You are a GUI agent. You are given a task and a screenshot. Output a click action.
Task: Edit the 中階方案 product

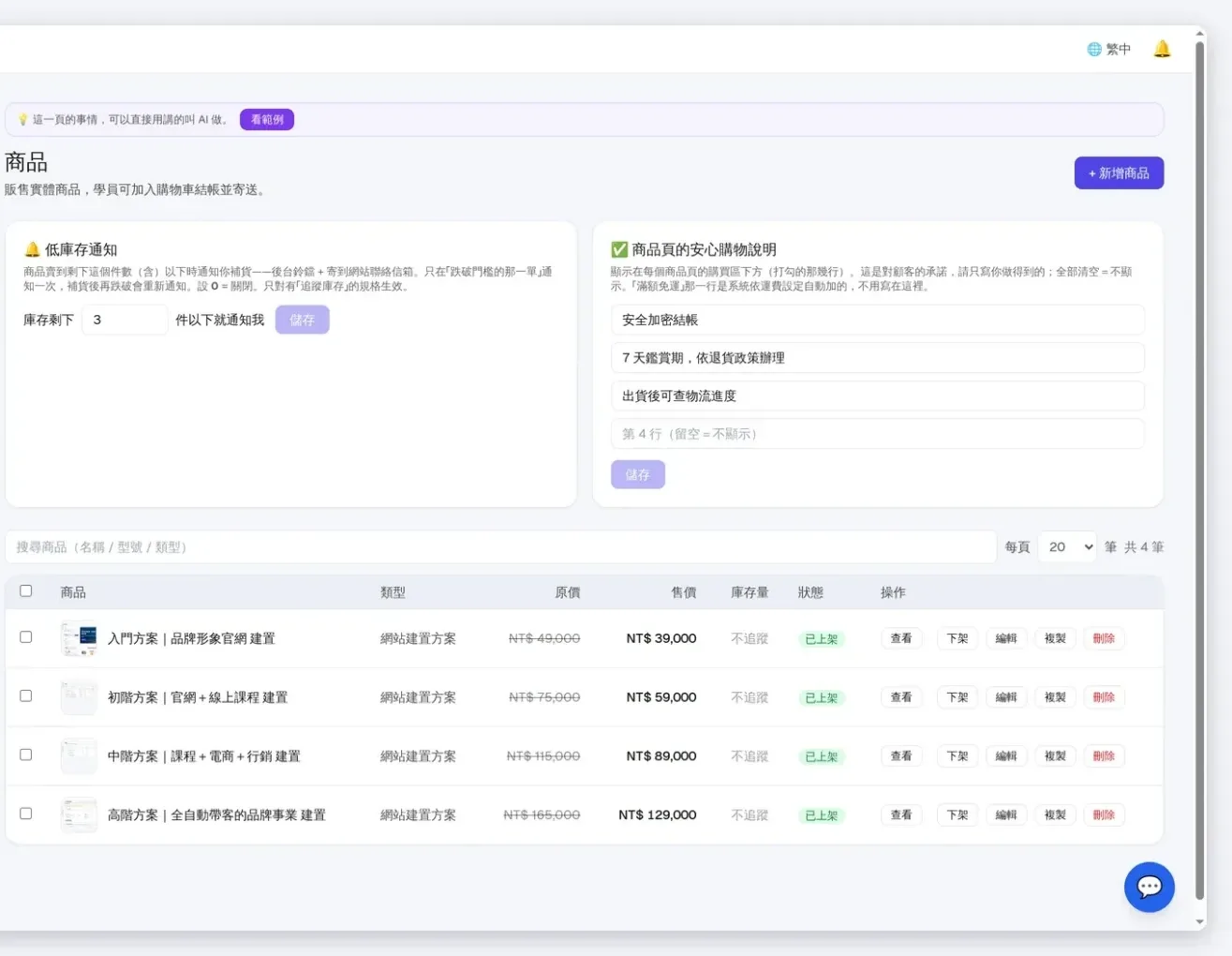(1006, 756)
